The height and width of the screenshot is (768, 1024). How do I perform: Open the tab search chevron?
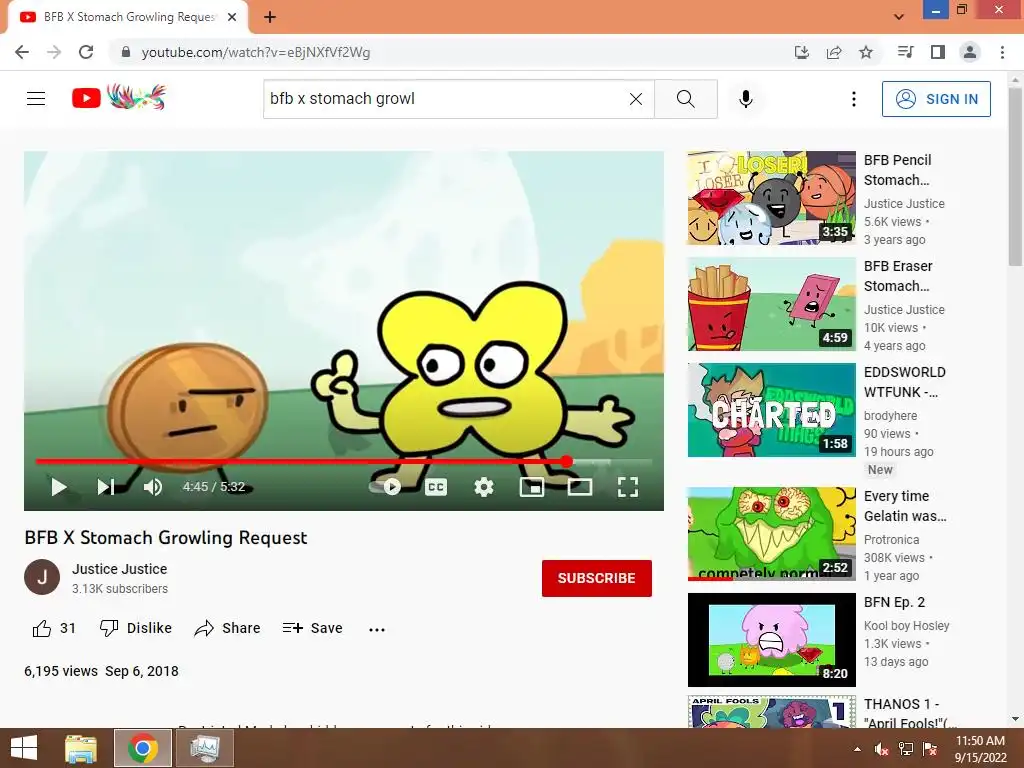pos(899,17)
